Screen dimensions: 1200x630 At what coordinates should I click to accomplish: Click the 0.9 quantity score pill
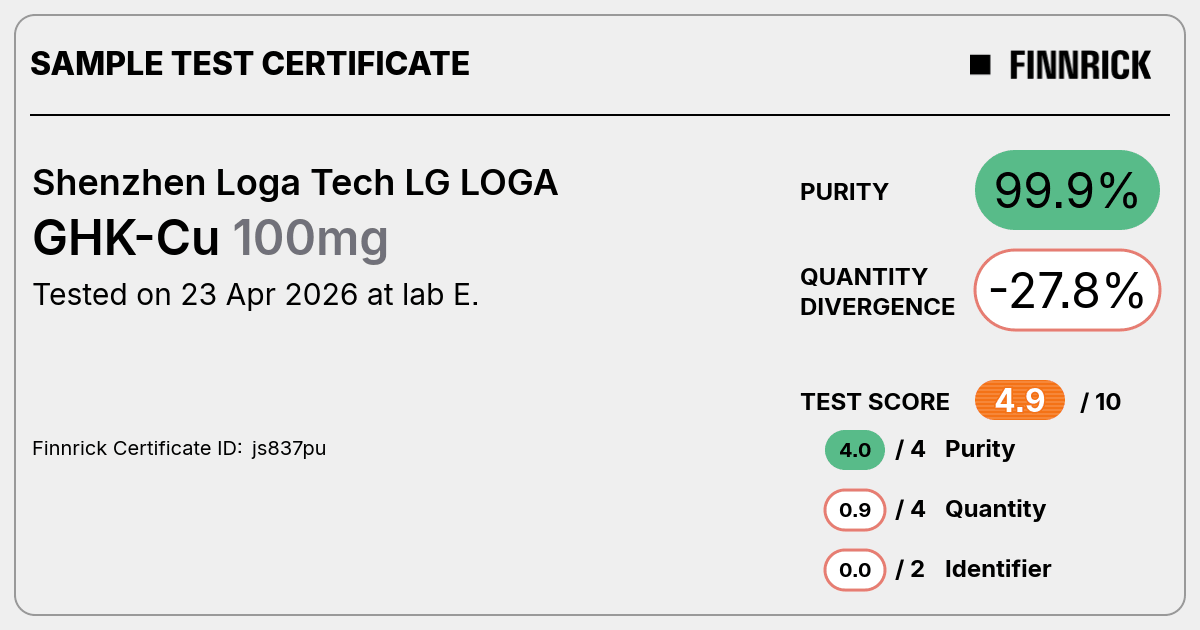point(855,510)
